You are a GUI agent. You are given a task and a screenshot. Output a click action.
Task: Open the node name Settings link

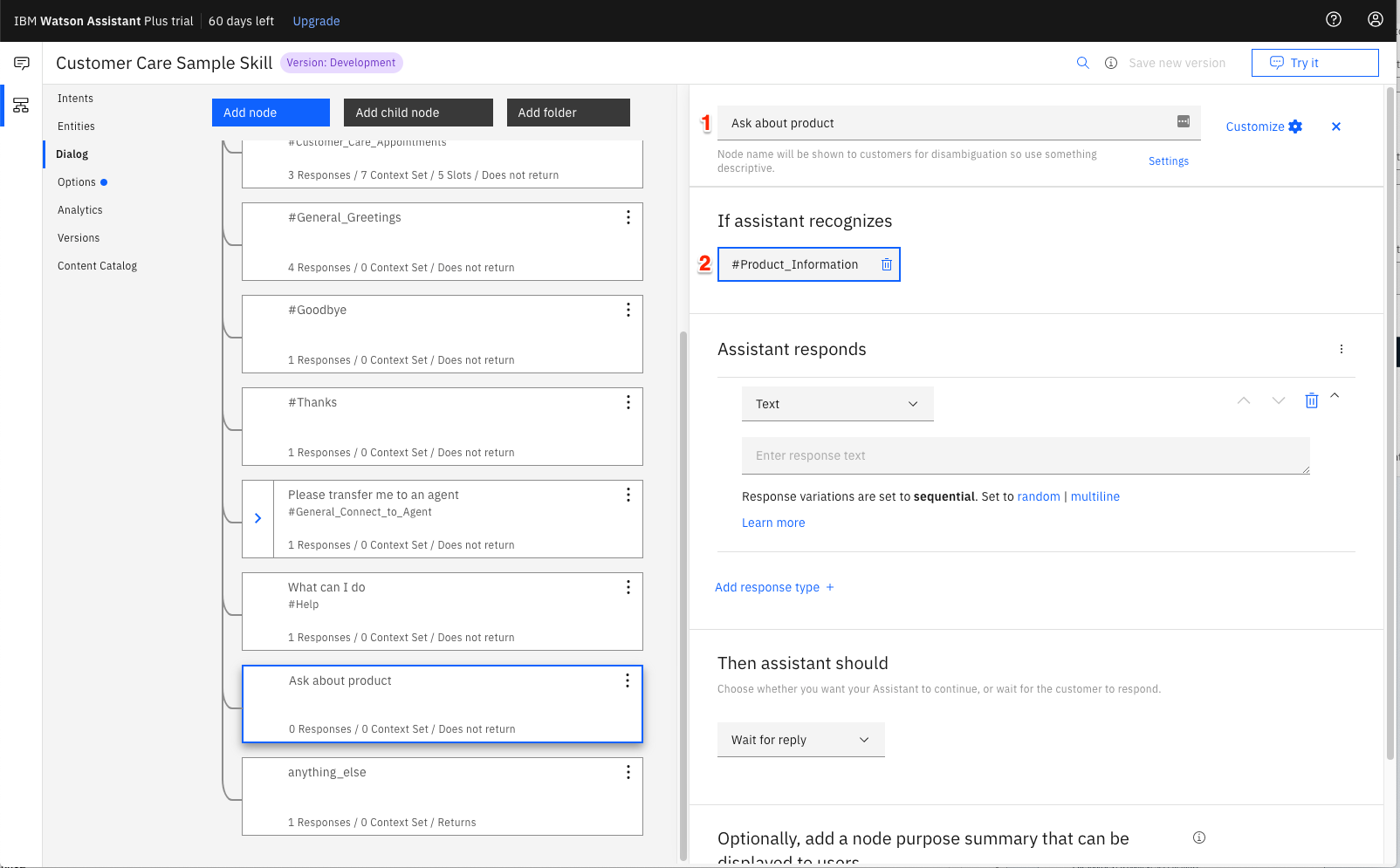coord(1168,161)
